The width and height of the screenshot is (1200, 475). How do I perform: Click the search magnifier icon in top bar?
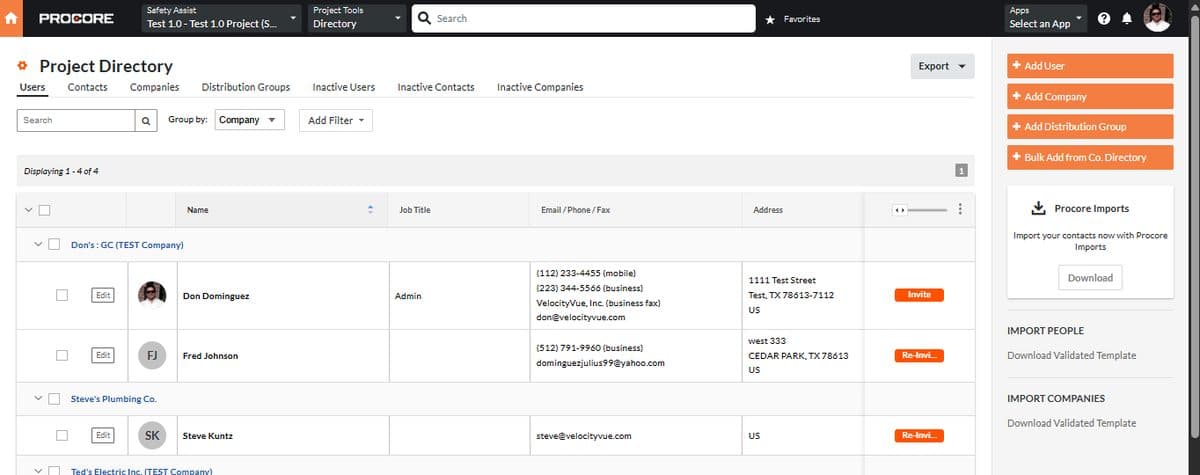click(424, 18)
